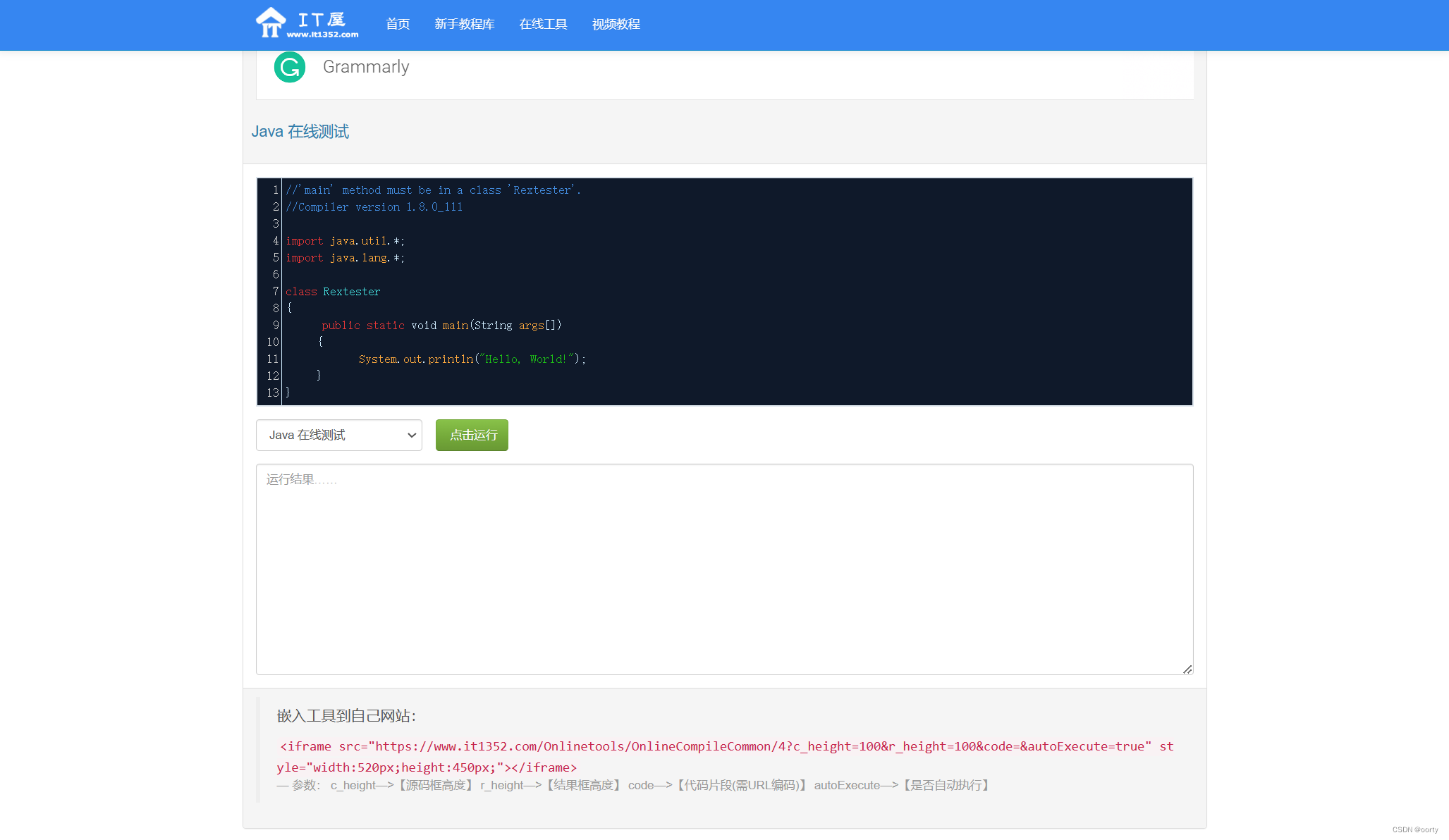Screen dimensions: 1449x840
Task: Click the green Grammarly logo icon
Action: pyautogui.click(x=290, y=67)
